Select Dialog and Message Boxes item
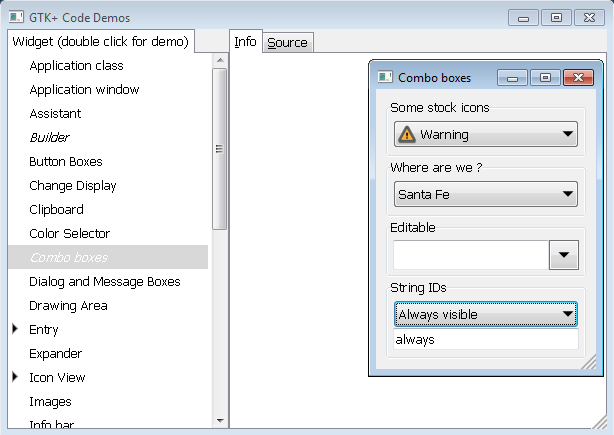Screen dimensions: 614x435 pos(104,281)
